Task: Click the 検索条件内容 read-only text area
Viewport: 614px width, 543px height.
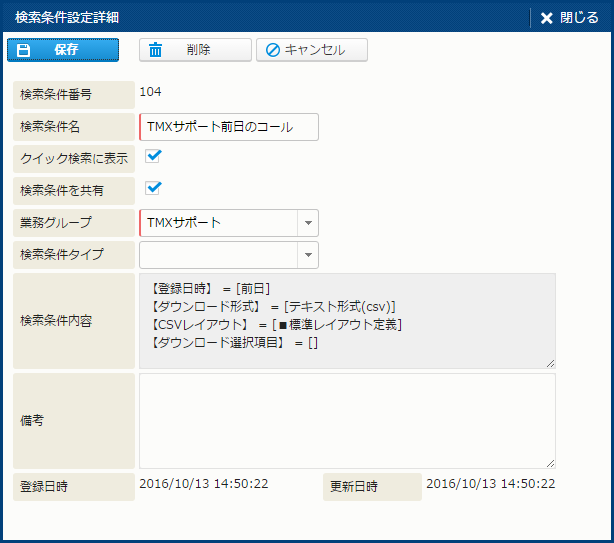Action: tap(347, 321)
